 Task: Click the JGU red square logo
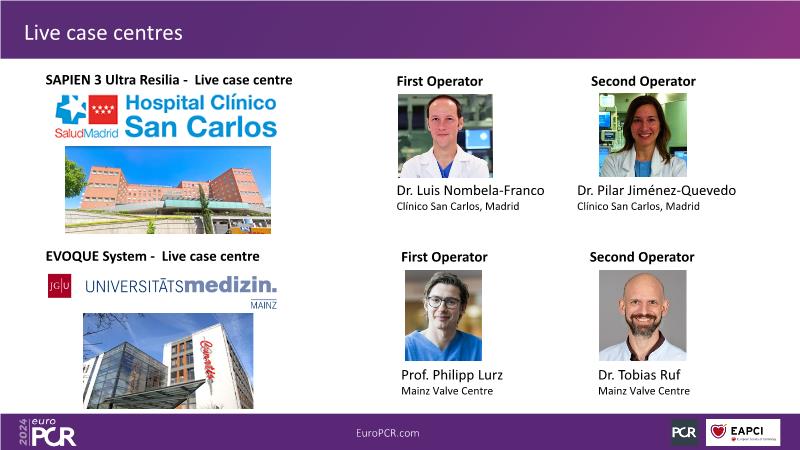59,286
